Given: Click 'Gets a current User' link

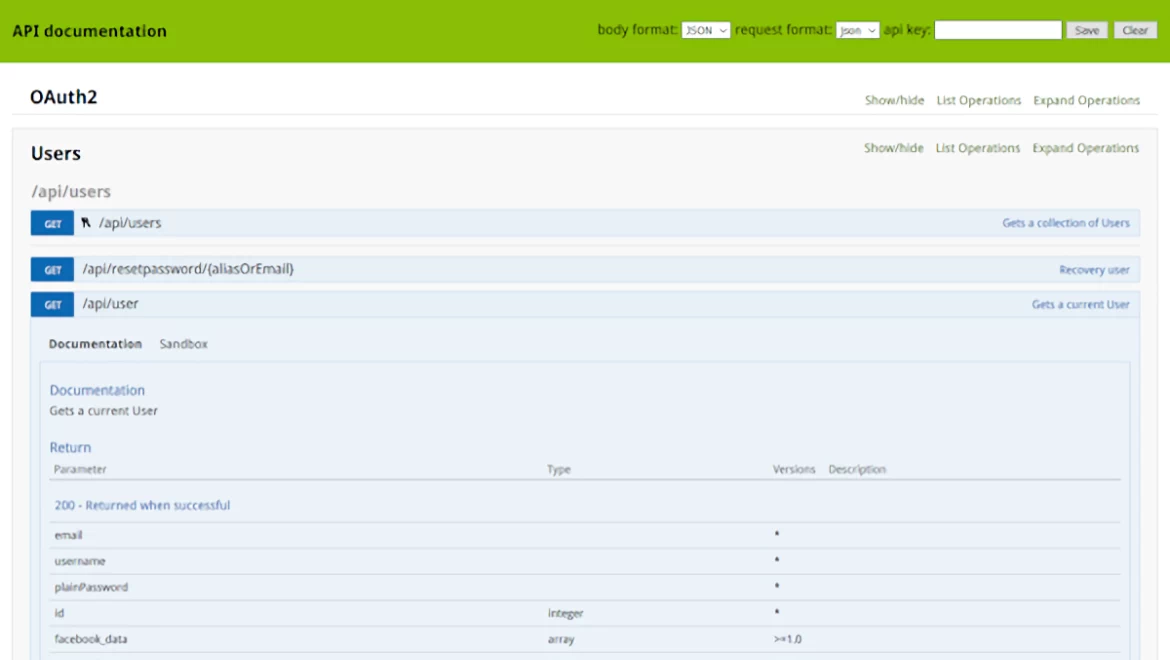Looking at the screenshot, I should click(x=1080, y=304).
